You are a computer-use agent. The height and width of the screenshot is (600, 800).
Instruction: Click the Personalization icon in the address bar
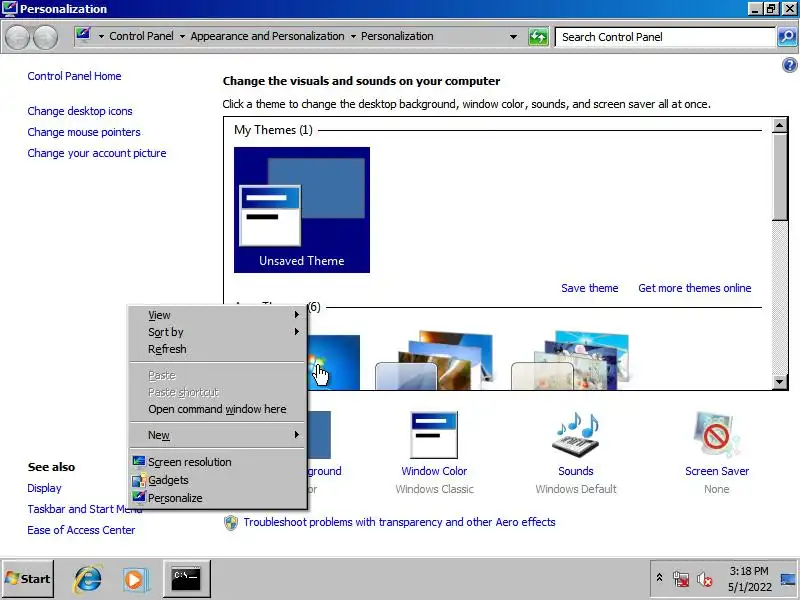83,35
